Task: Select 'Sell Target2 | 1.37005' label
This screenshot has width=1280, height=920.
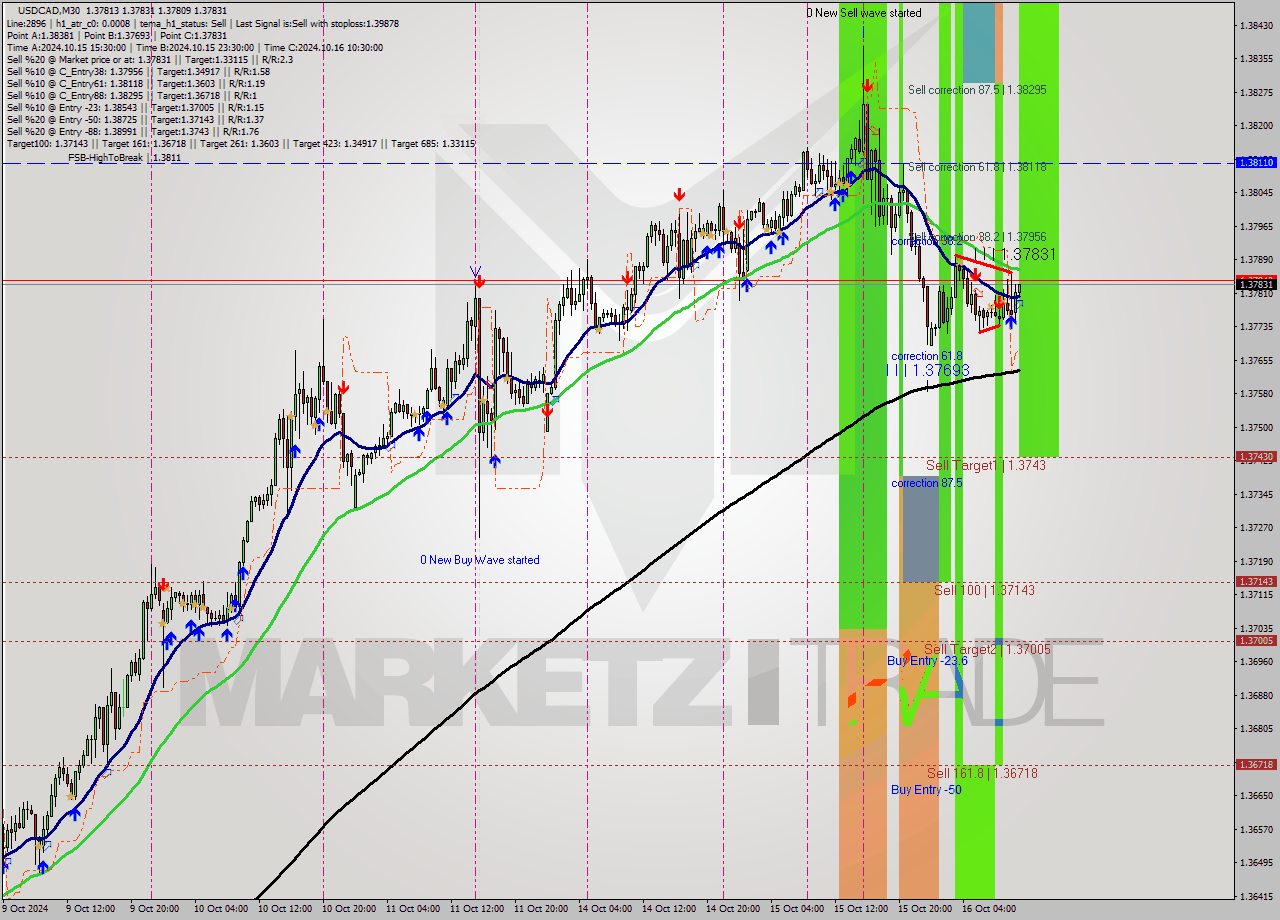Action: [x=987, y=649]
